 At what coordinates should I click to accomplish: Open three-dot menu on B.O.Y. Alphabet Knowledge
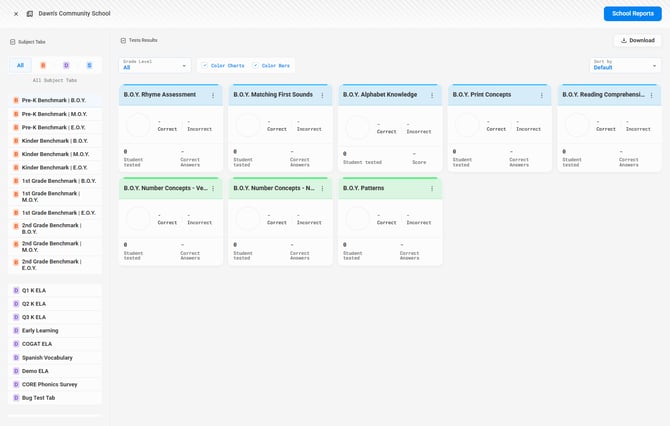coord(432,95)
